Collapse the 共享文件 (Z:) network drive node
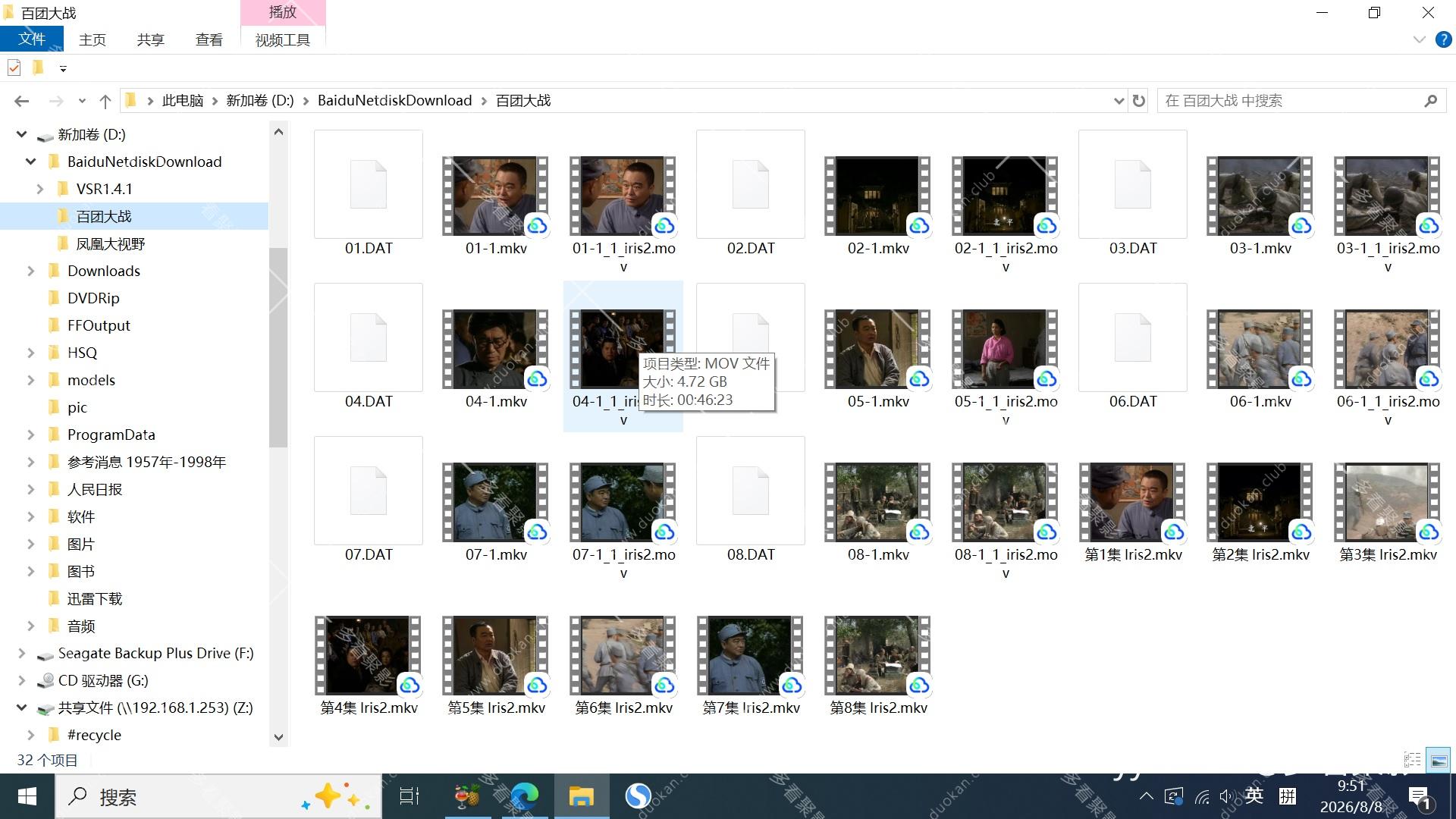 pos(21,708)
